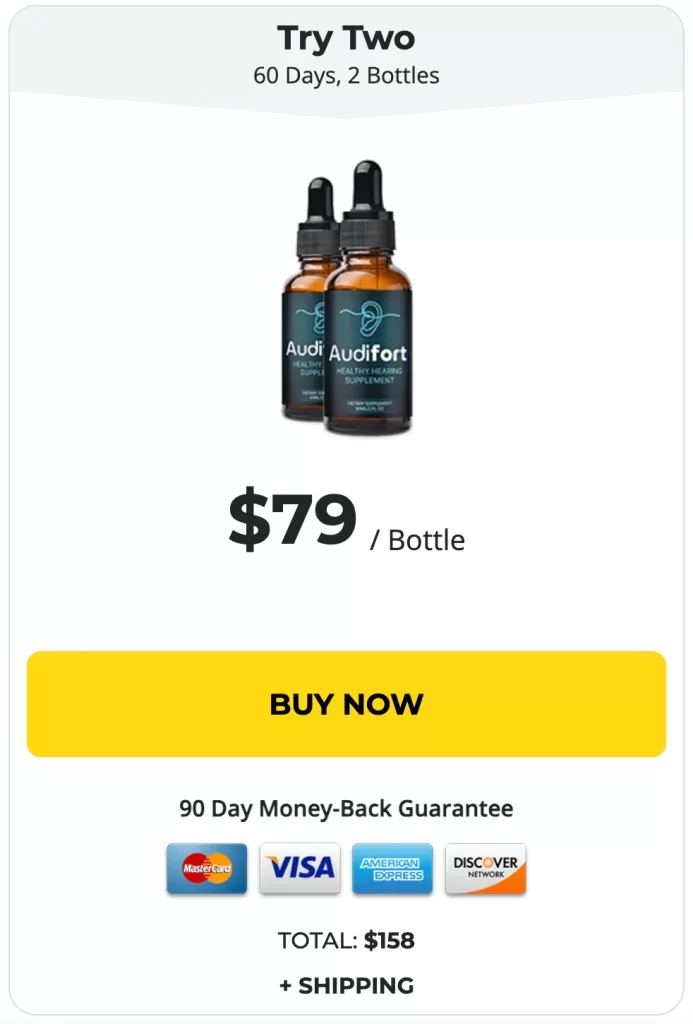Click the / Bottle label
693x1024 pixels.
click(417, 541)
